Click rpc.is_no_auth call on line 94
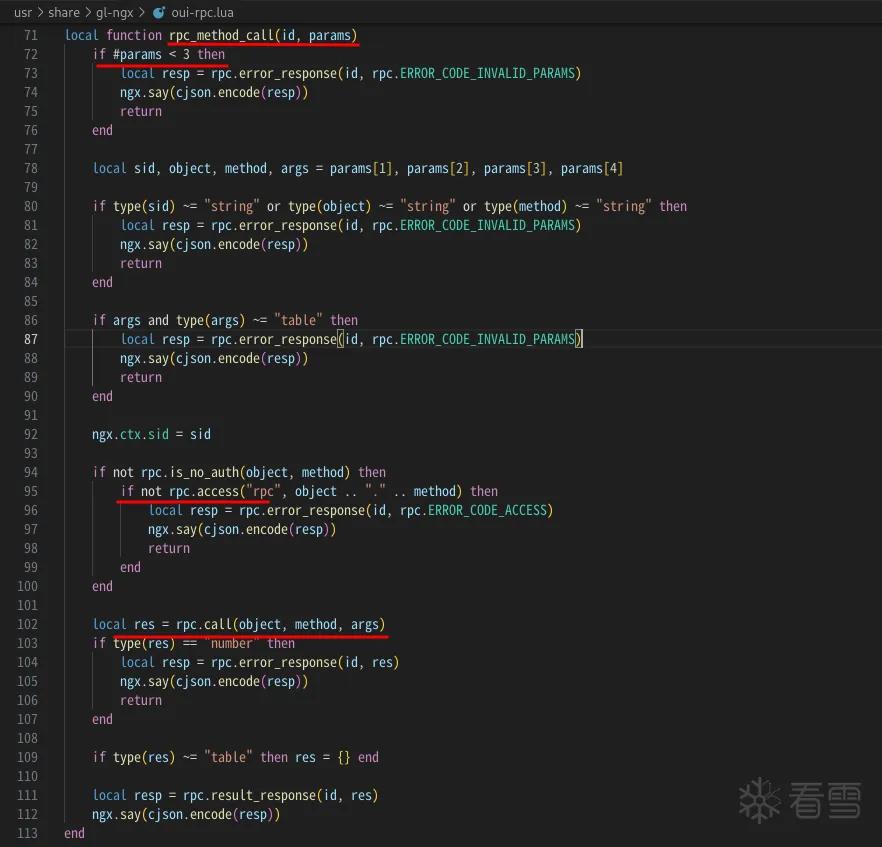The width and height of the screenshot is (882, 847). pyautogui.click(x=191, y=472)
